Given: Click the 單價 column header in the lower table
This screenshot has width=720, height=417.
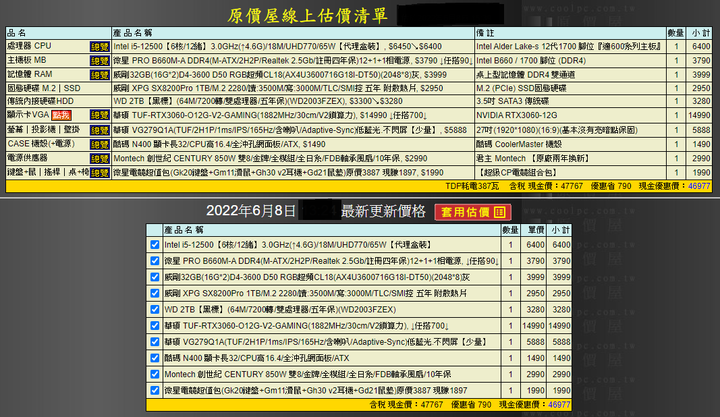Looking at the screenshot, I should click(535, 230).
